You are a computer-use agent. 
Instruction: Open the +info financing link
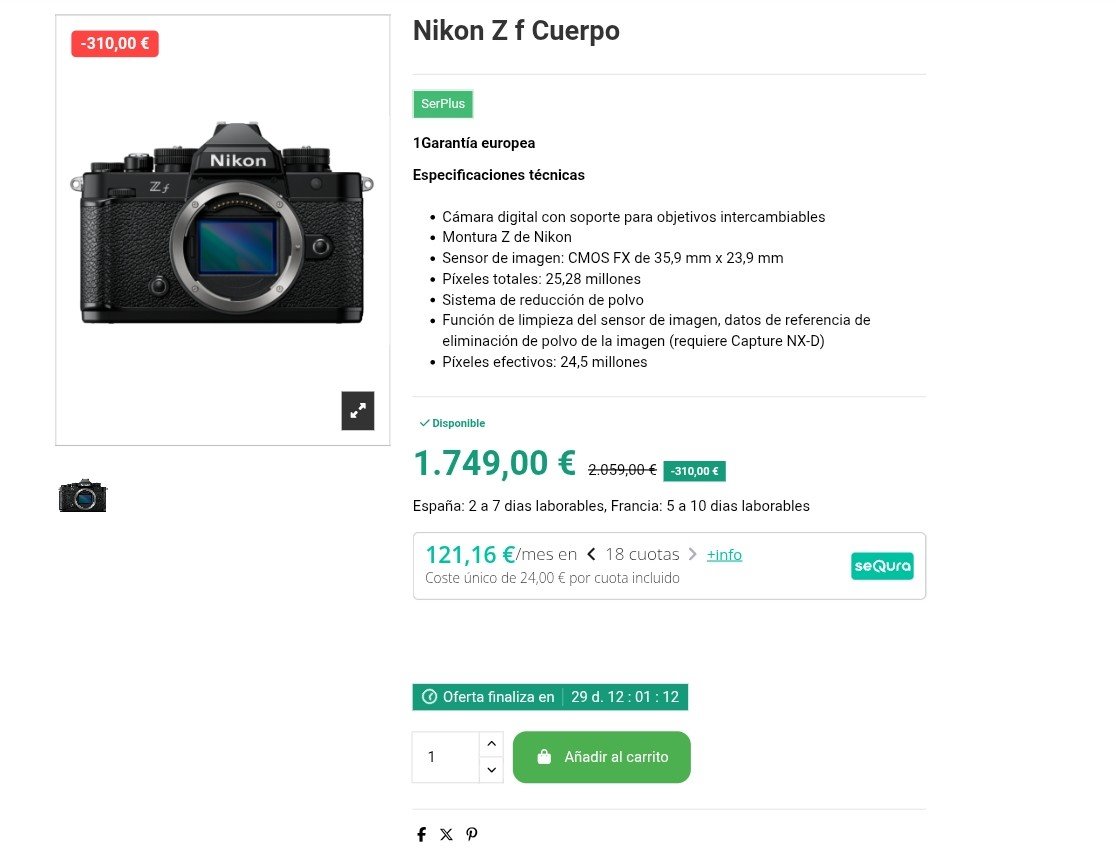click(x=724, y=554)
